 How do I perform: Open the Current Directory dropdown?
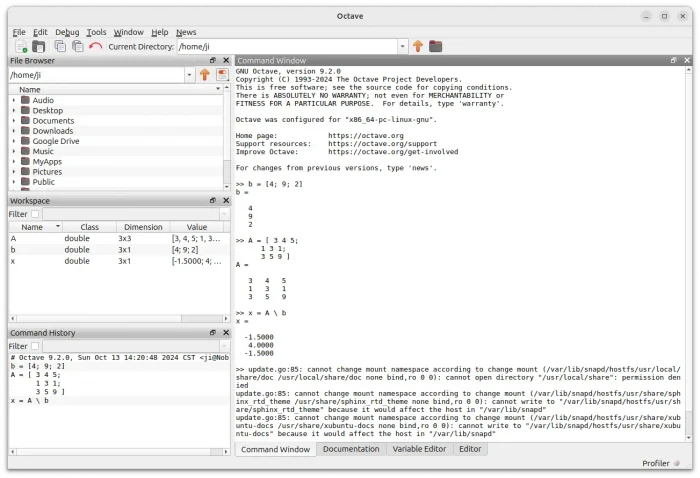(x=402, y=46)
